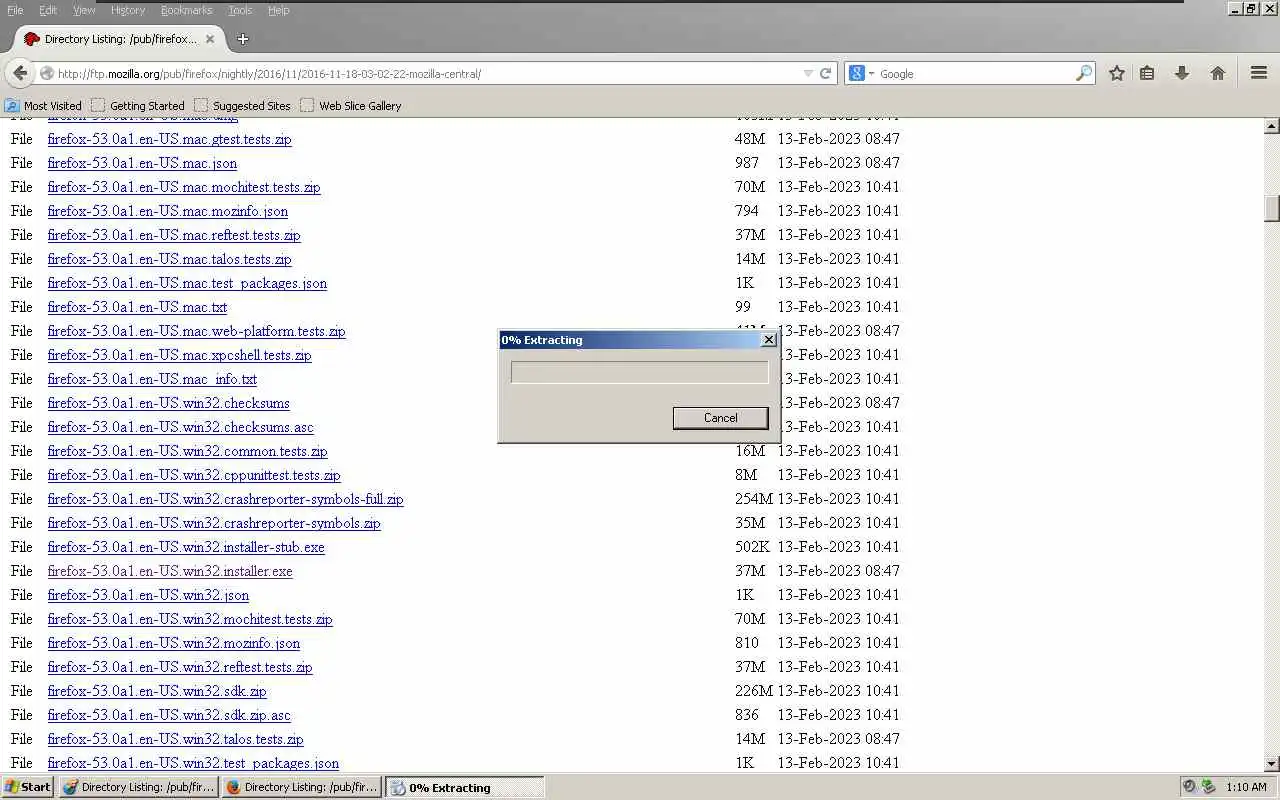Close the 0% Extracting dialog
This screenshot has height=800, width=1280.
click(768, 340)
